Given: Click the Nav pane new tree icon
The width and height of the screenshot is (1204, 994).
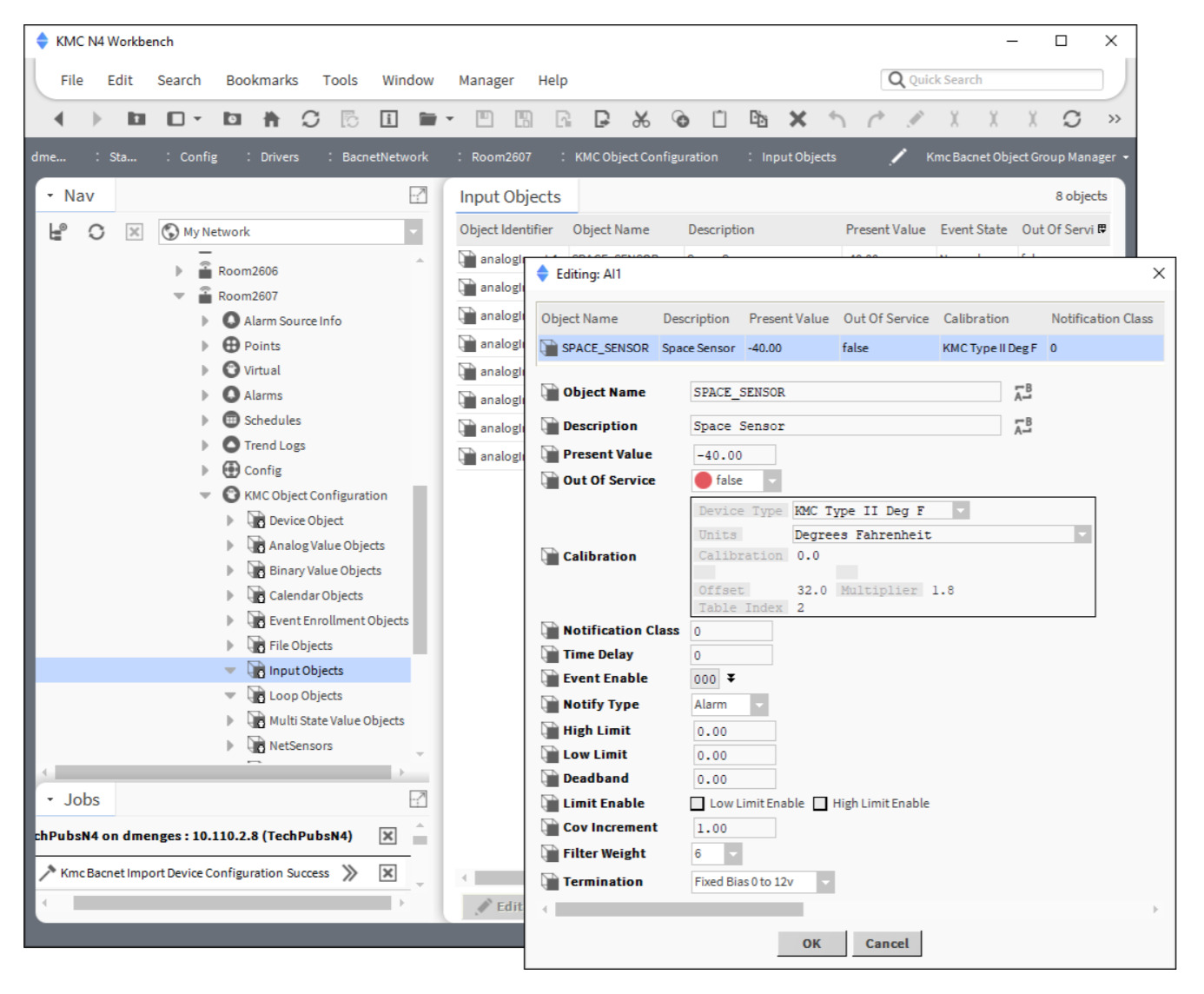Looking at the screenshot, I should click(x=57, y=232).
